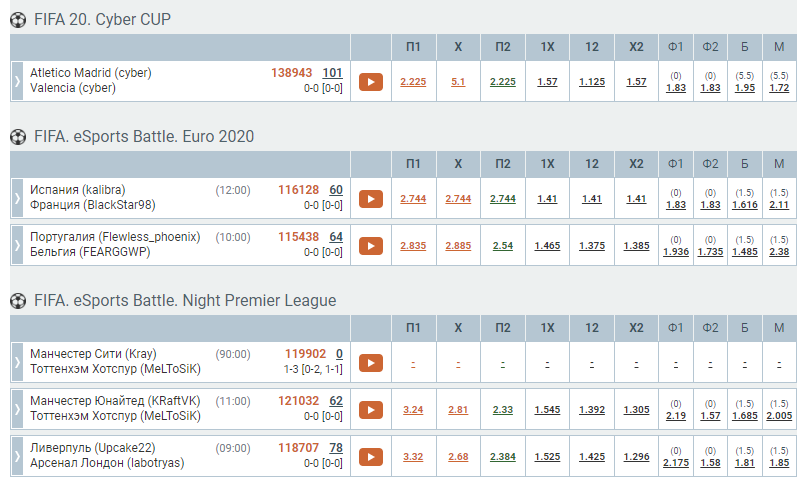Play the Atletico Madrid vs Valencia live stream
The height and width of the screenshot is (485, 799).
point(370,82)
